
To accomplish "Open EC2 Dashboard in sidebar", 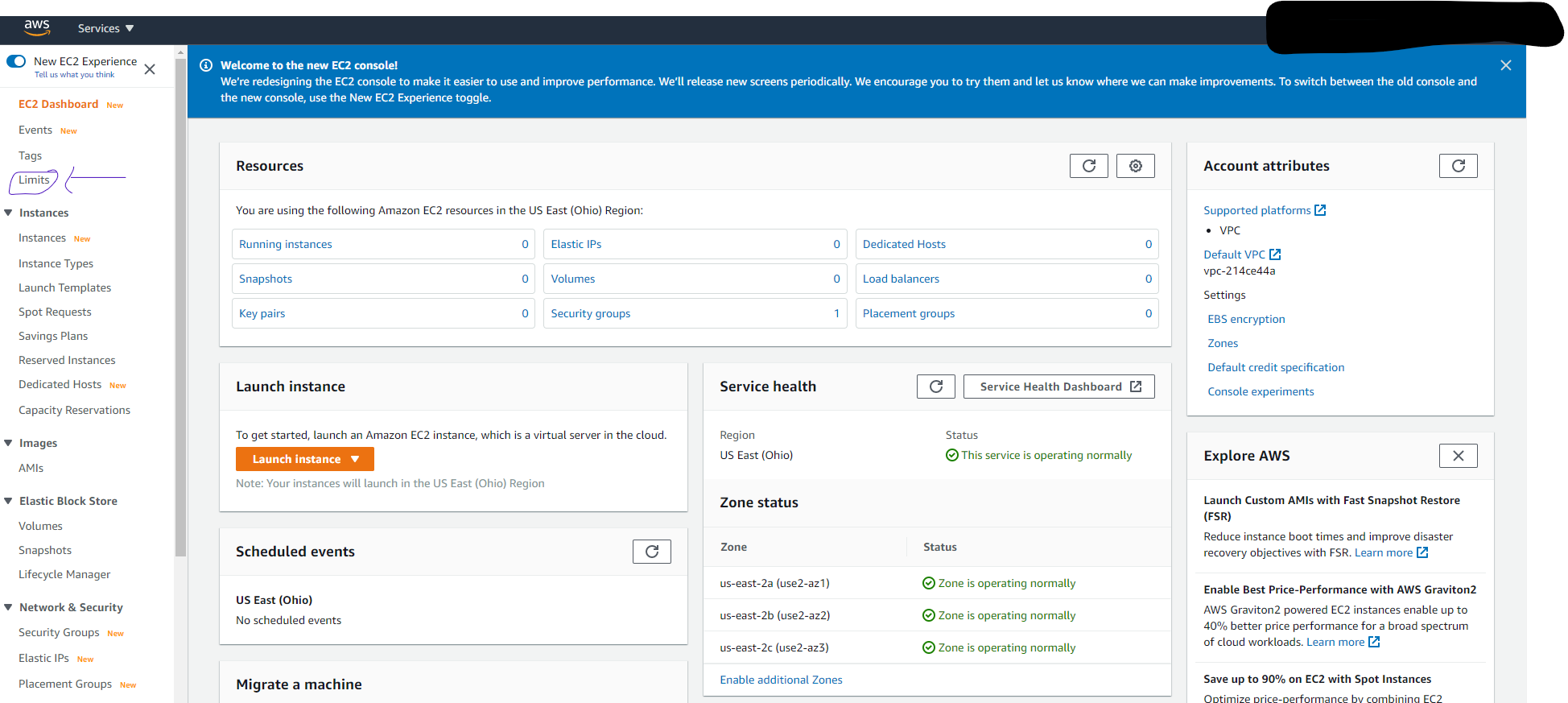I will (58, 104).
